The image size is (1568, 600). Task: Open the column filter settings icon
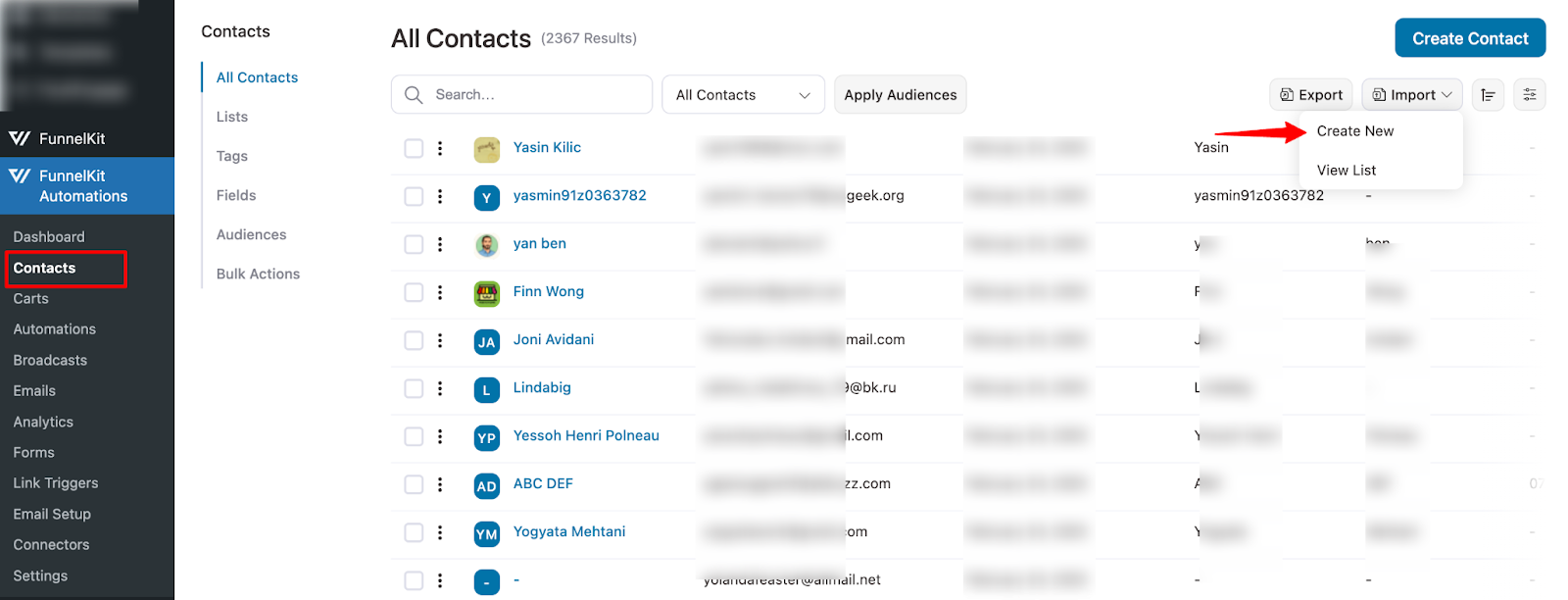(1529, 94)
